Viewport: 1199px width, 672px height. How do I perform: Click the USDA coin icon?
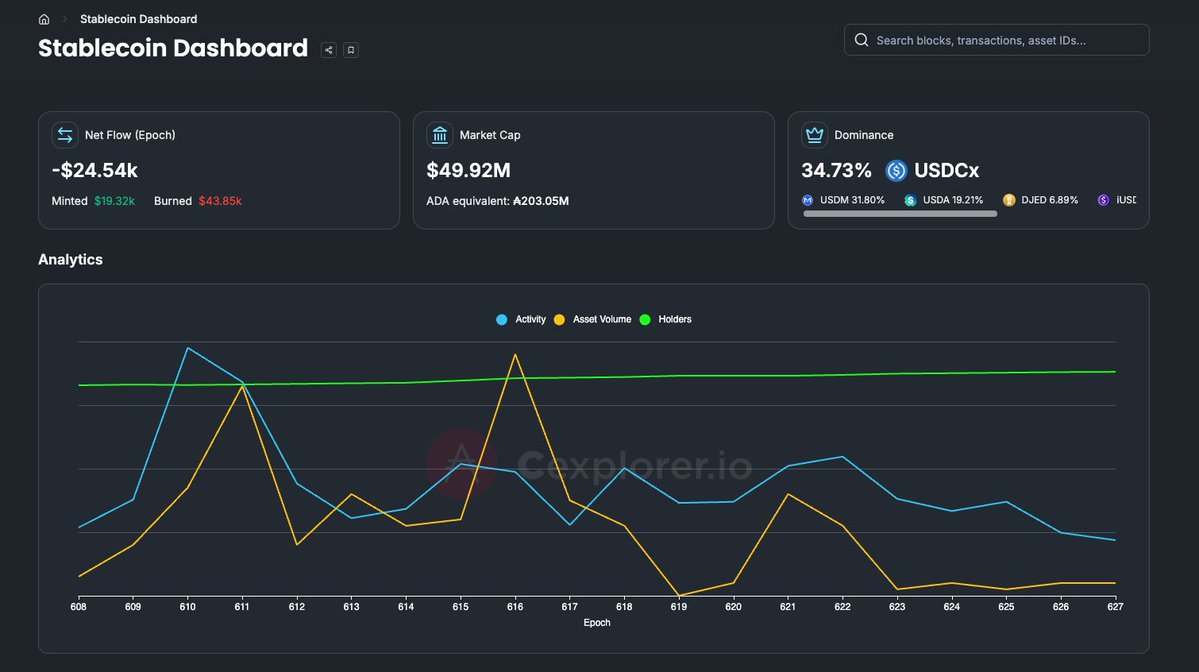tap(910, 200)
